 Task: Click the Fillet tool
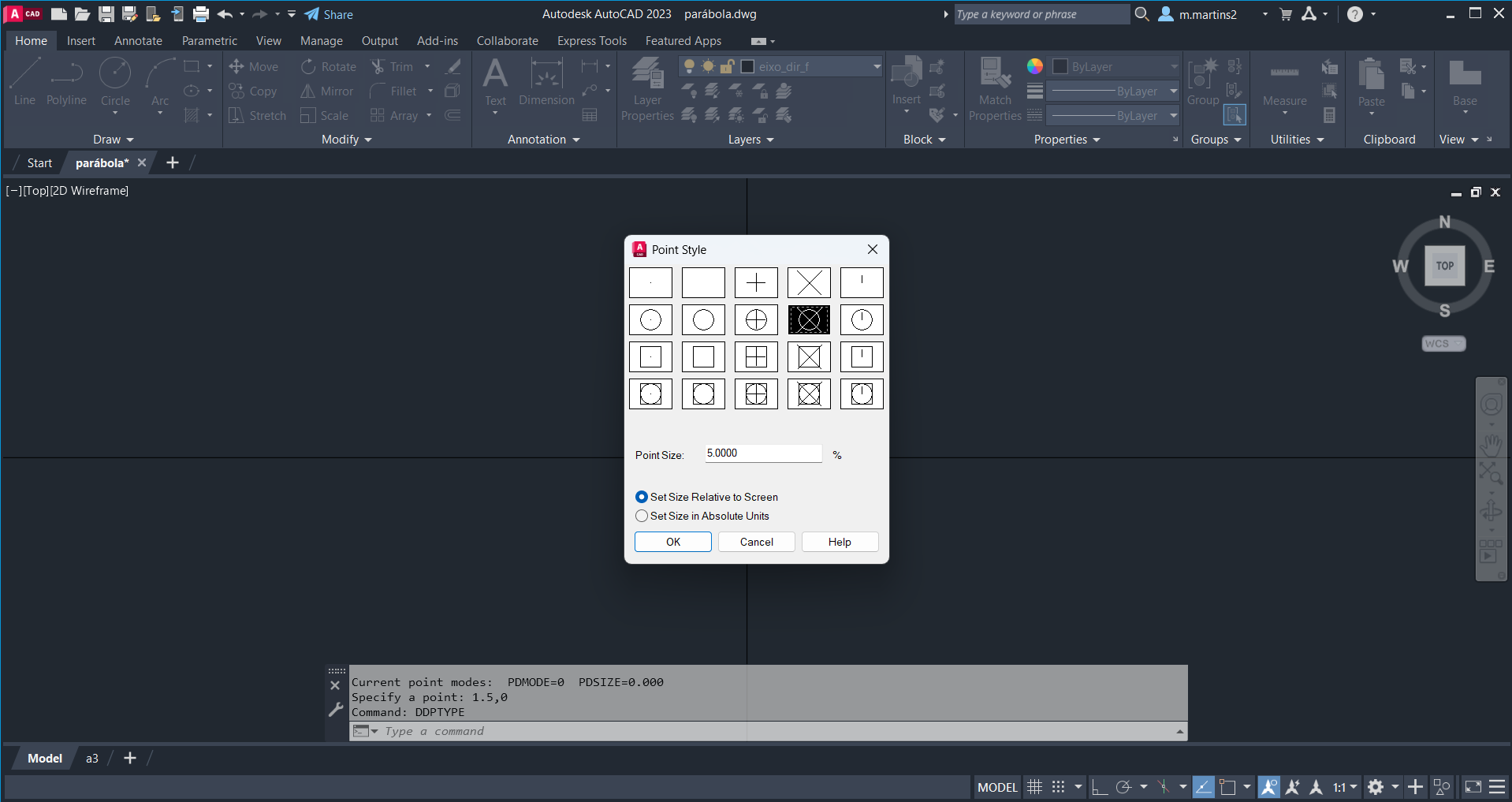(x=393, y=91)
